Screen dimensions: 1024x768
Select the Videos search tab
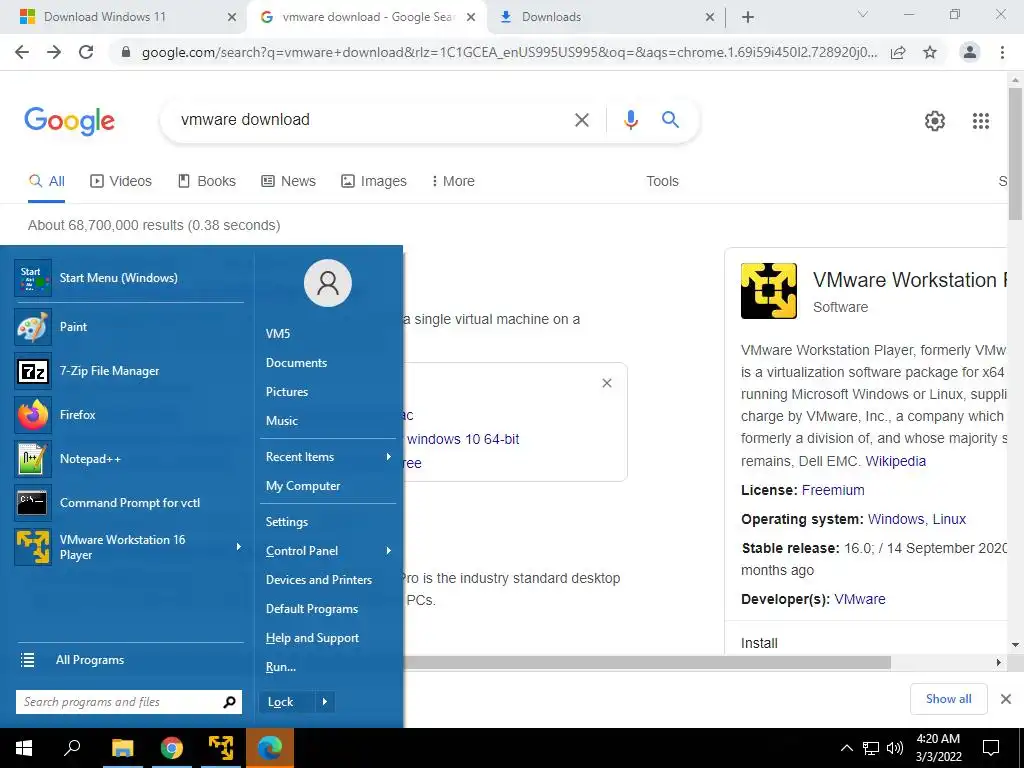coord(121,181)
